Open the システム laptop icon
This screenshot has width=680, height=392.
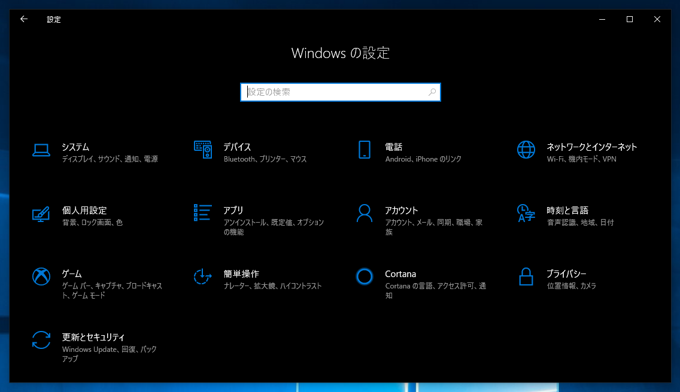coord(41,150)
